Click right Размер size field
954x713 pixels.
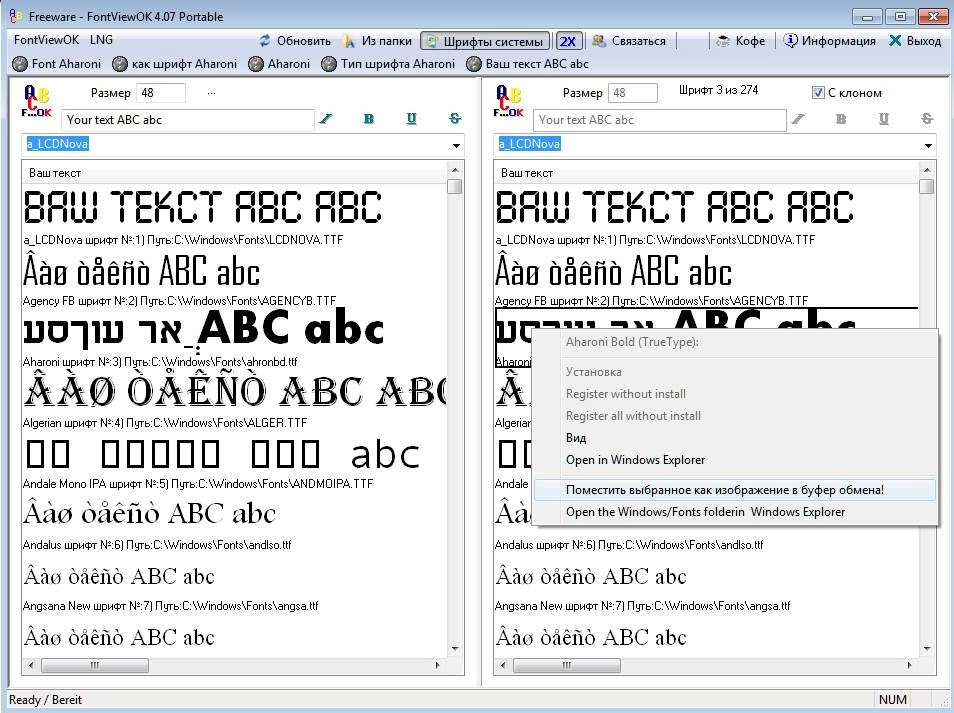click(x=633, y=93)
